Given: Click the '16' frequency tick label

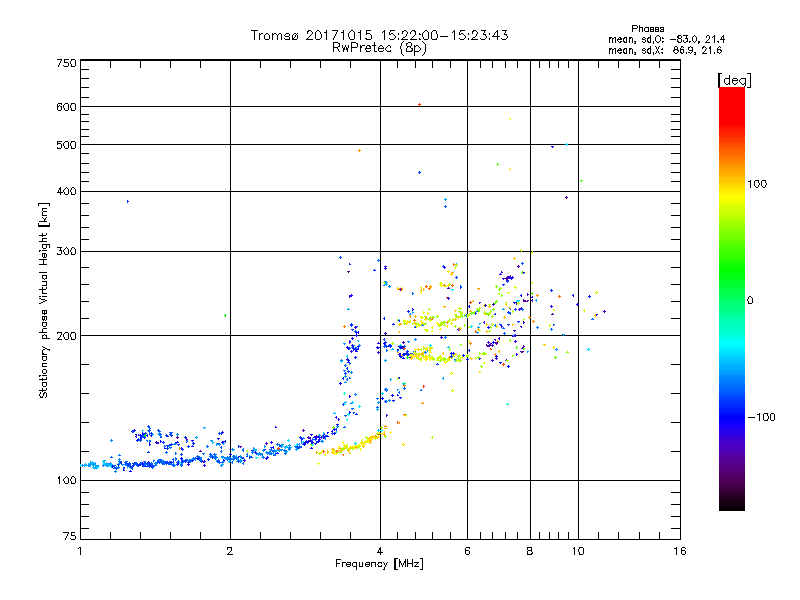Looking at the screenshot, I should tap(680, 551).
